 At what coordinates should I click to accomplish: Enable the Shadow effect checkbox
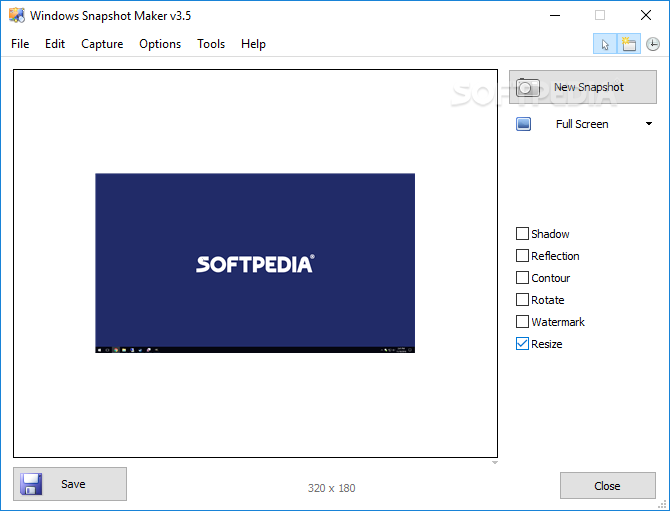pyautogui.click(x=522, y=234)
